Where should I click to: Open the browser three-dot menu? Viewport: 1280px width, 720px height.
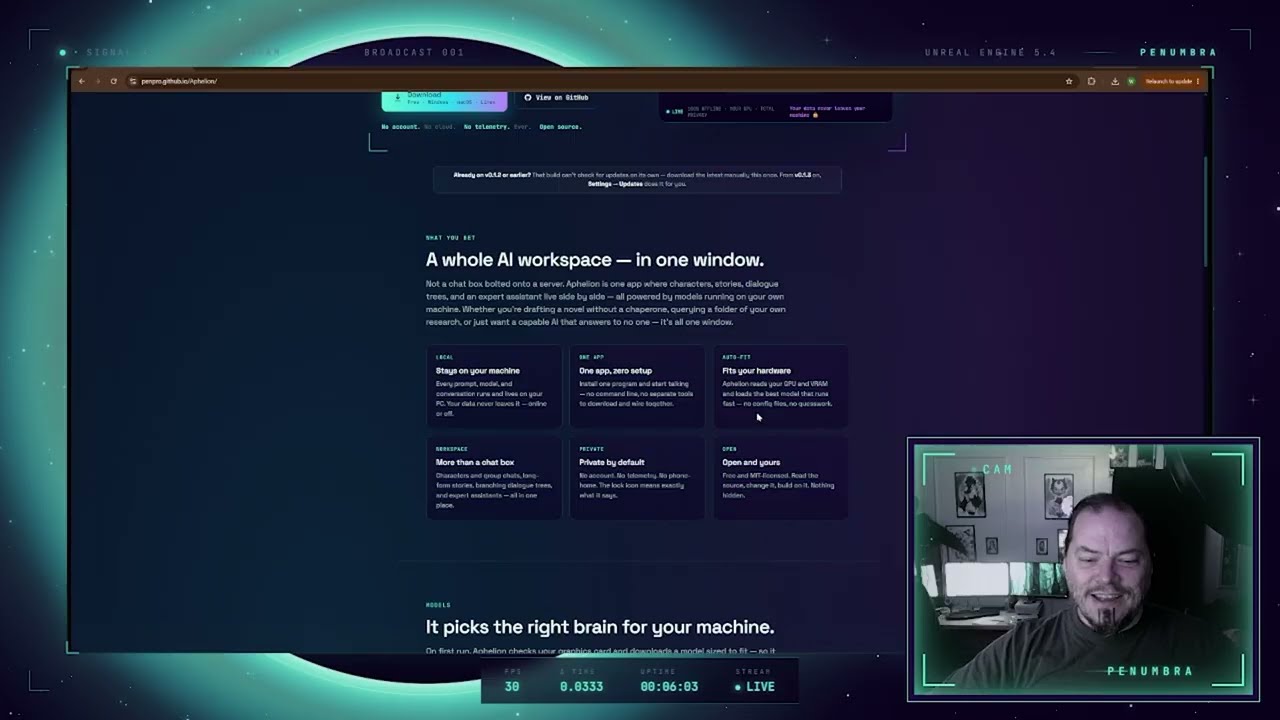click(1198, 81)
